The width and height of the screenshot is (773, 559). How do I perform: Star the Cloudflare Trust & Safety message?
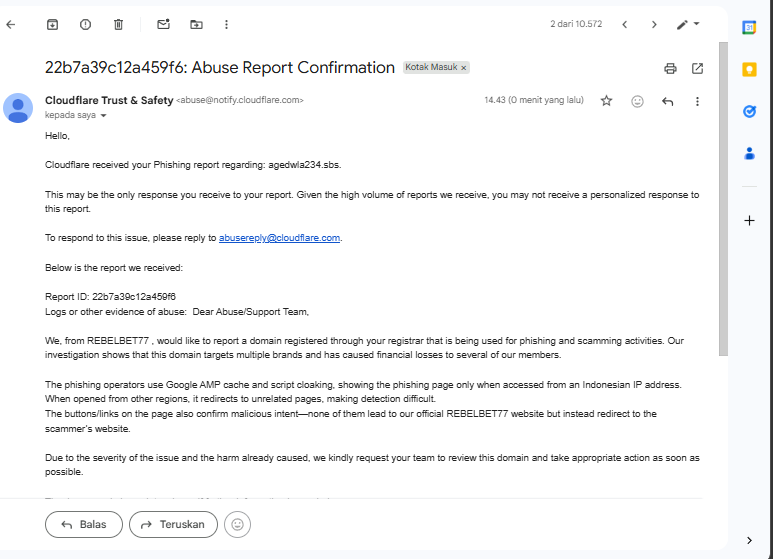pyautogui.click(x=606, y=101)
